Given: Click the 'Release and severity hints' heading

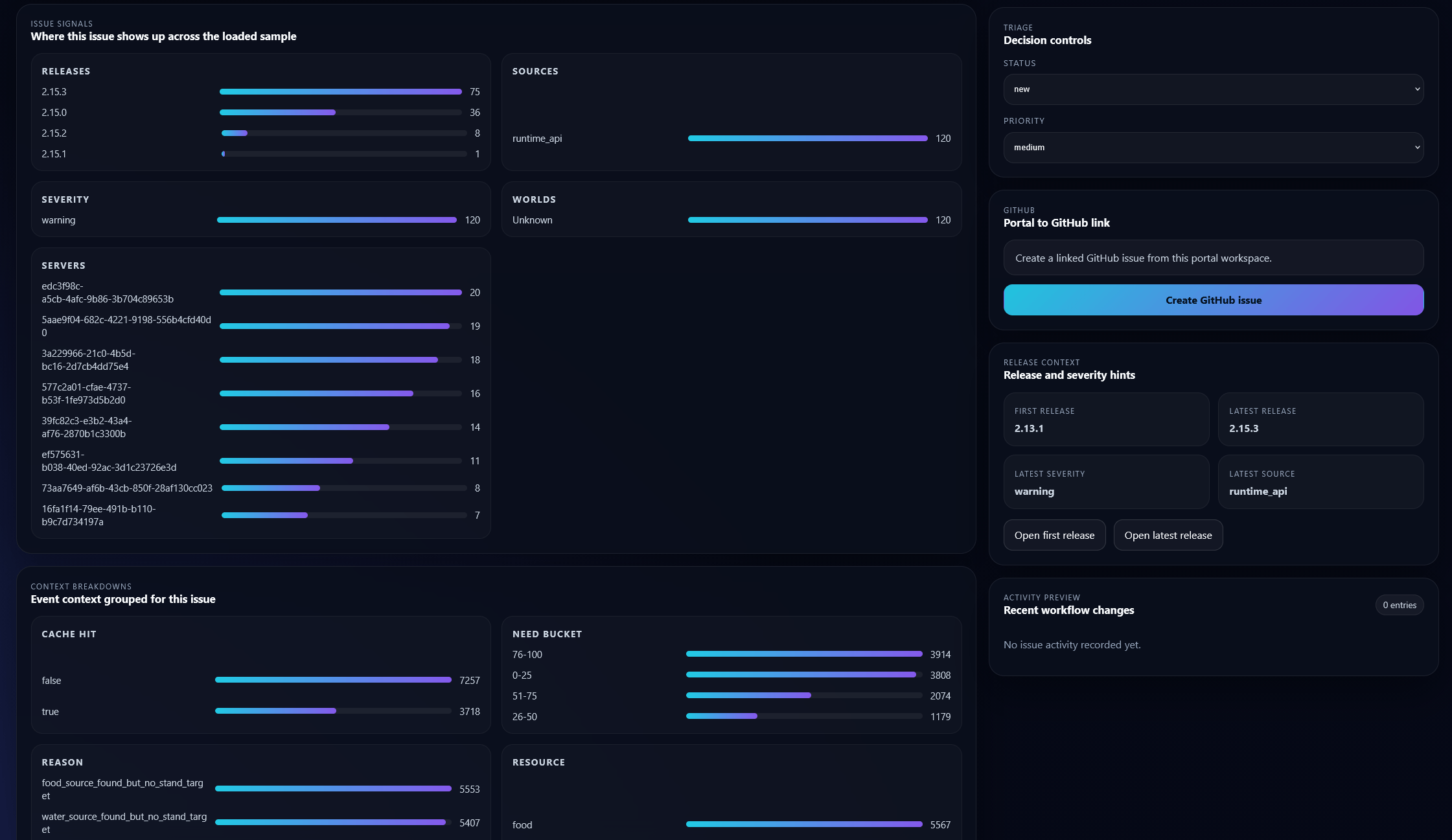Looking at the screenshot, I should pos(1069,375).
